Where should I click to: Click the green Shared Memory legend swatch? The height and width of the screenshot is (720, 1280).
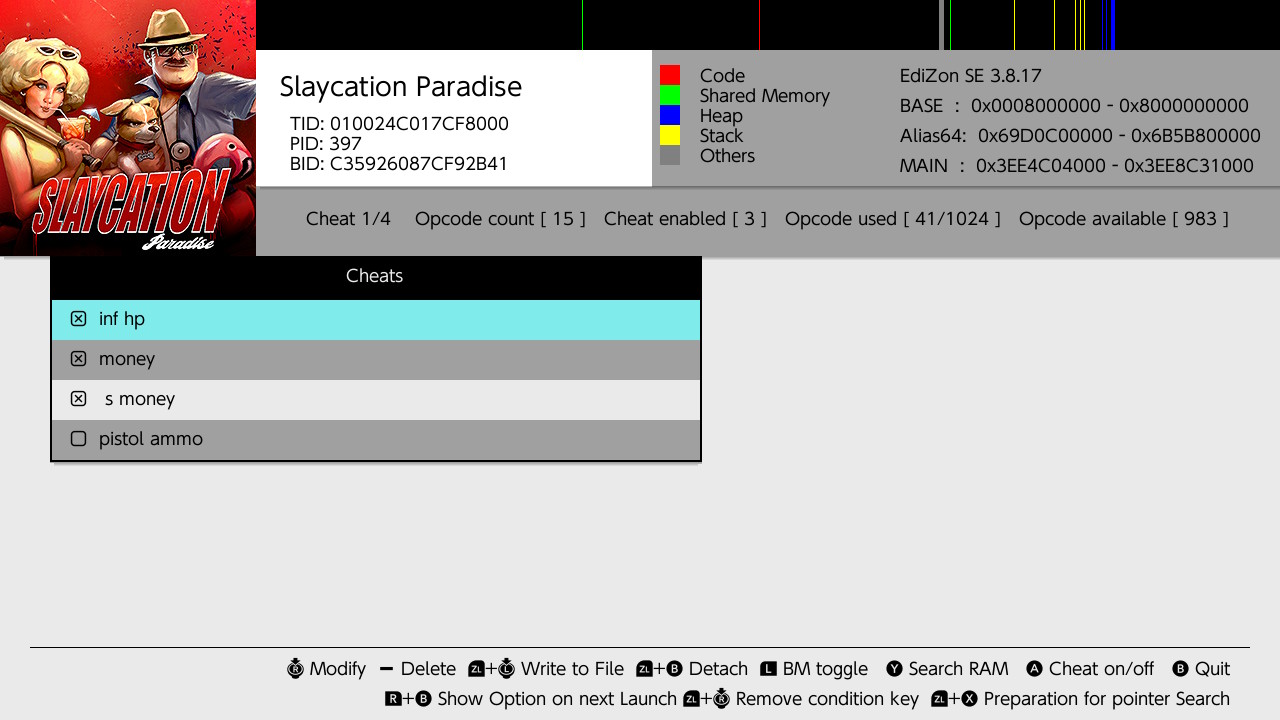tap(670, 95)
